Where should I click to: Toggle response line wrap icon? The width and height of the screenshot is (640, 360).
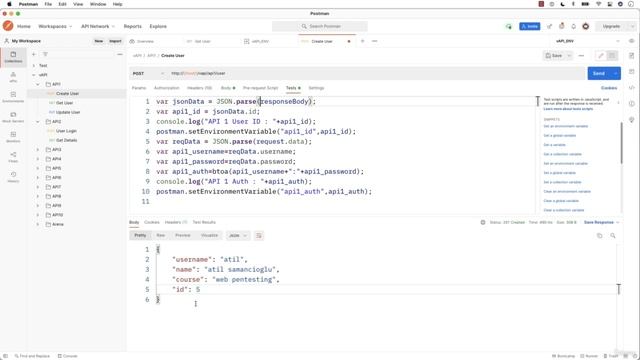pos(259,236)
